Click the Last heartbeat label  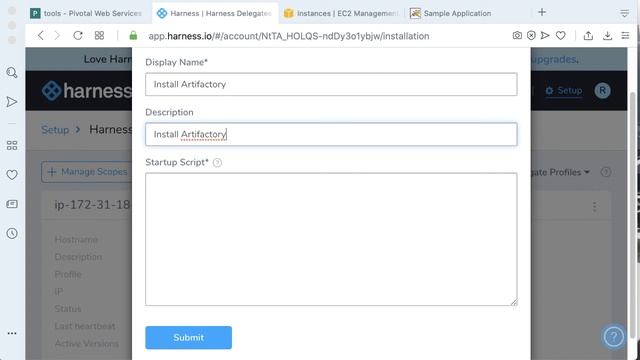click(85, 326)
